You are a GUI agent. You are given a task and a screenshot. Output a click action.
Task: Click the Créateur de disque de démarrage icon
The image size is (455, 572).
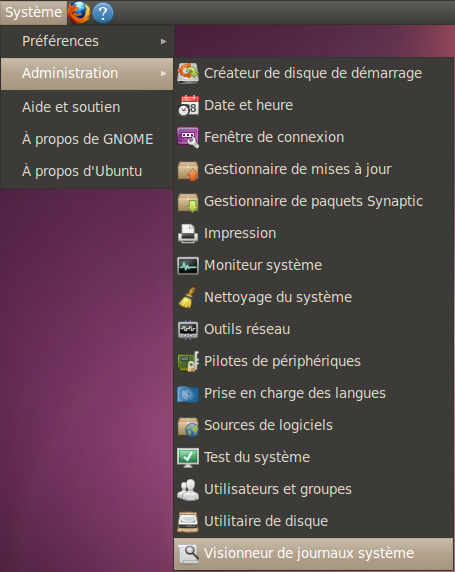(188, 73)
